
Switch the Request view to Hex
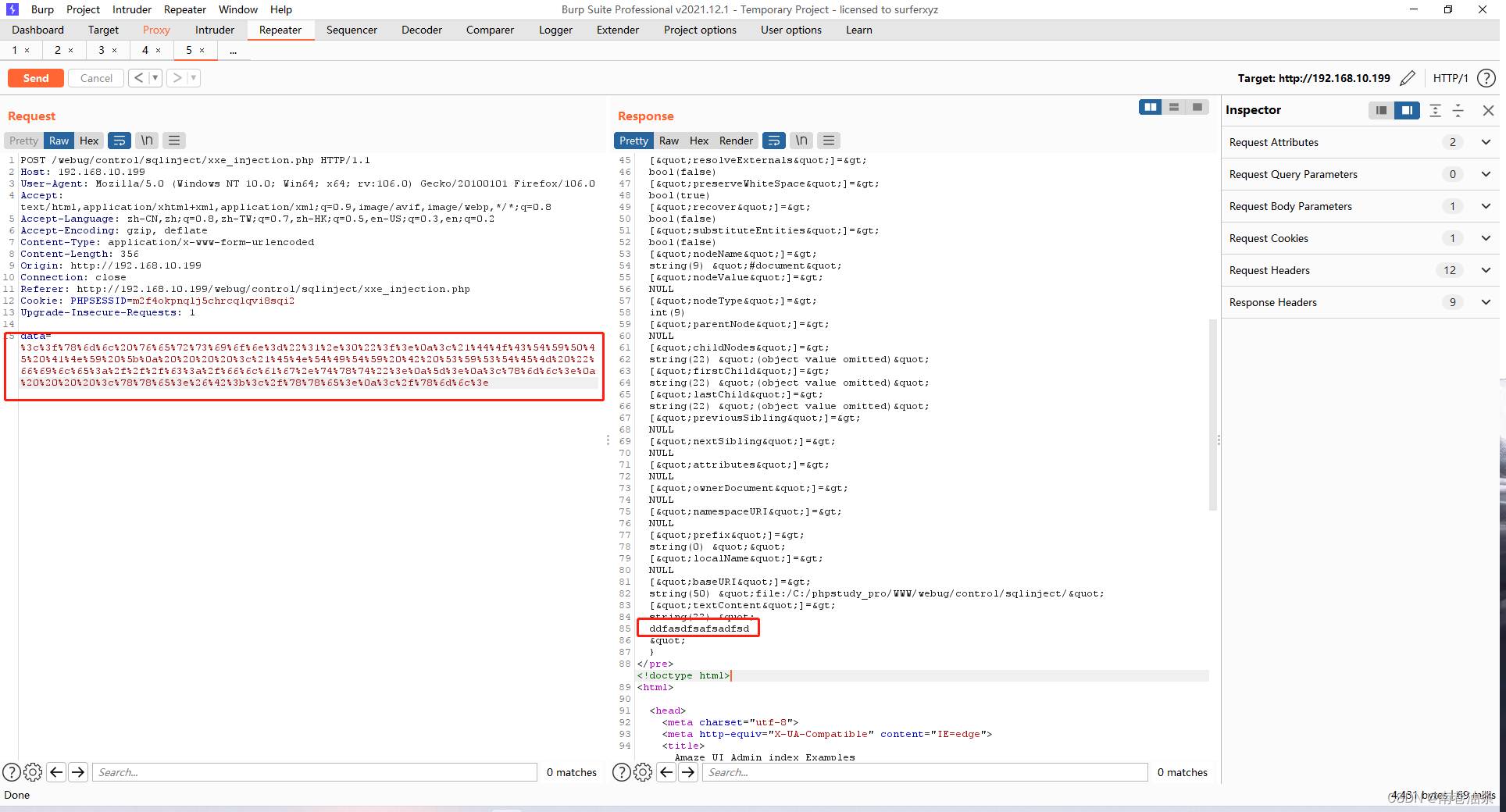pyautogui.click(x=88, y=141)
